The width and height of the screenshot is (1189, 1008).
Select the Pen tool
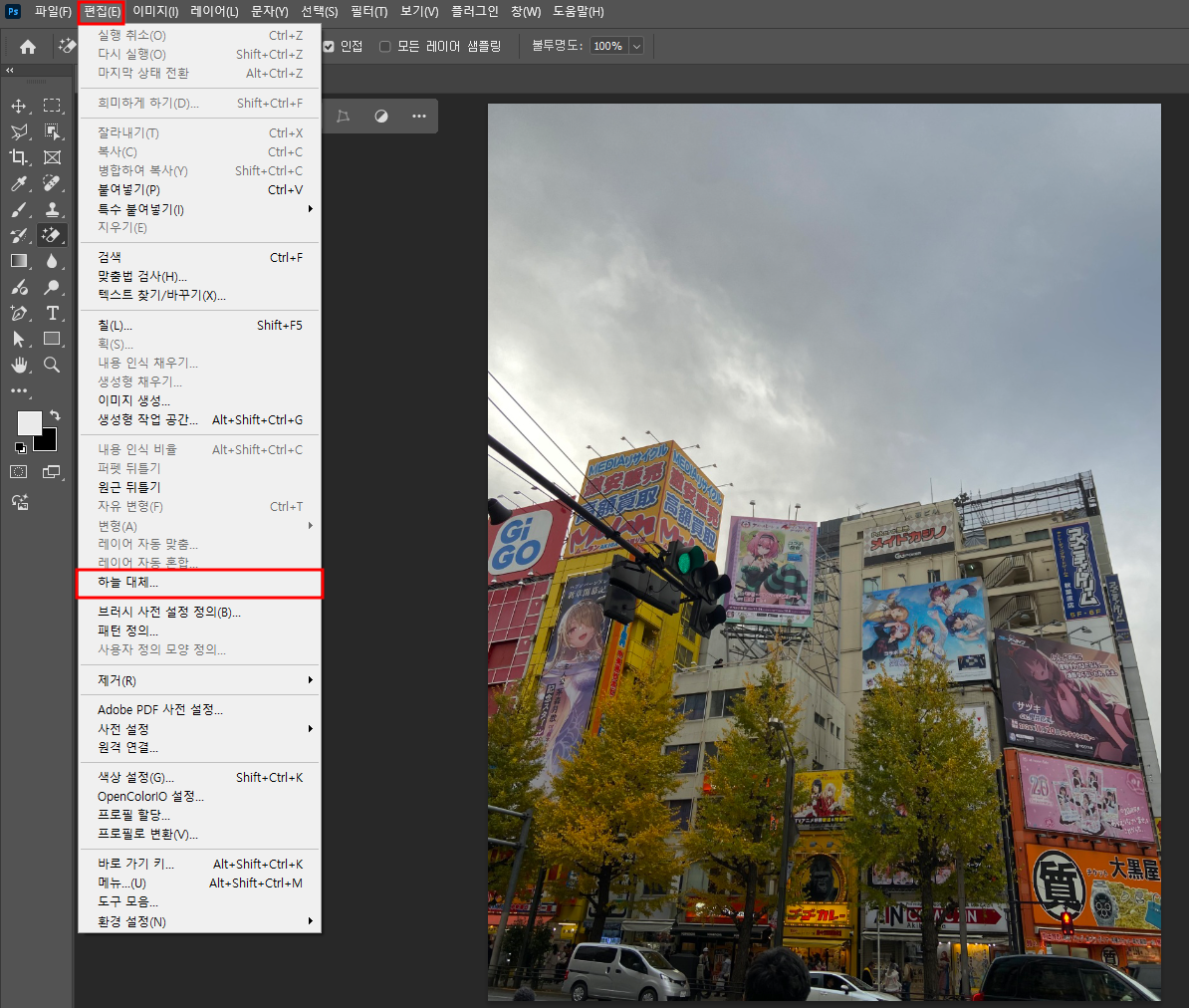(19, 313)
